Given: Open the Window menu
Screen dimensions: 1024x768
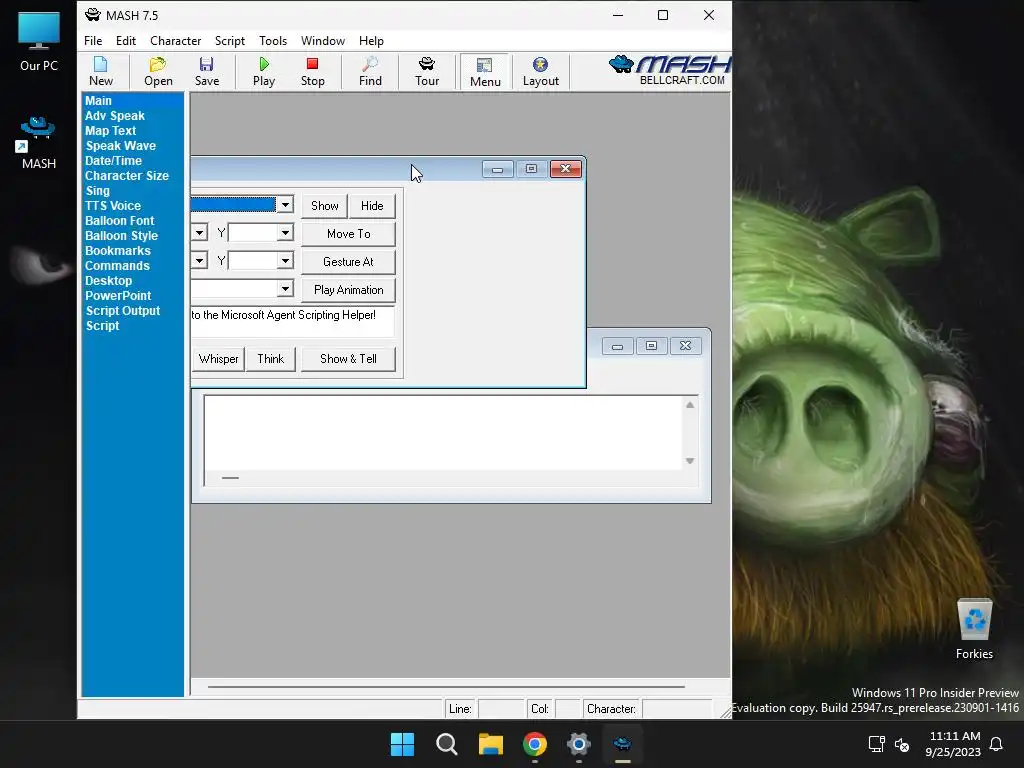Looking at the screenshot, I should click(323, 40).
